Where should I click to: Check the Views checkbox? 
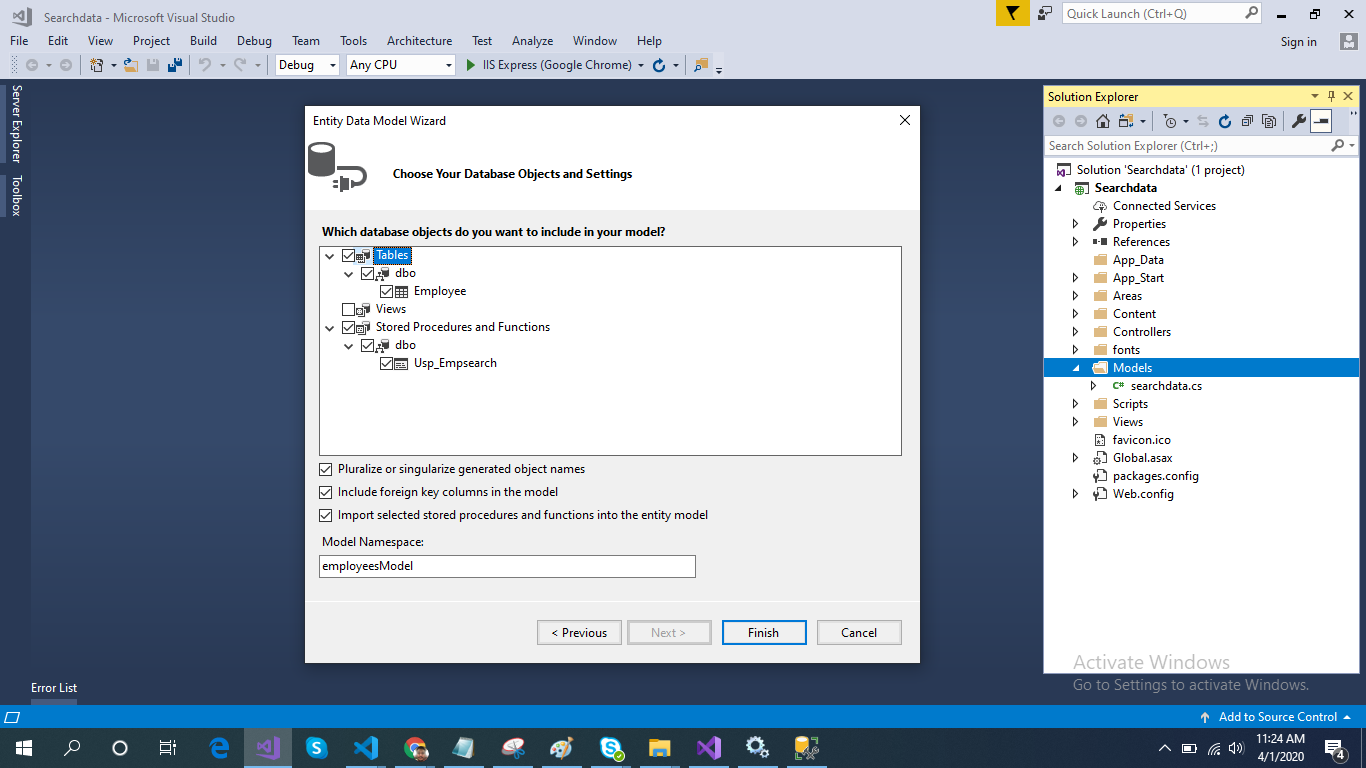[349, 310]
